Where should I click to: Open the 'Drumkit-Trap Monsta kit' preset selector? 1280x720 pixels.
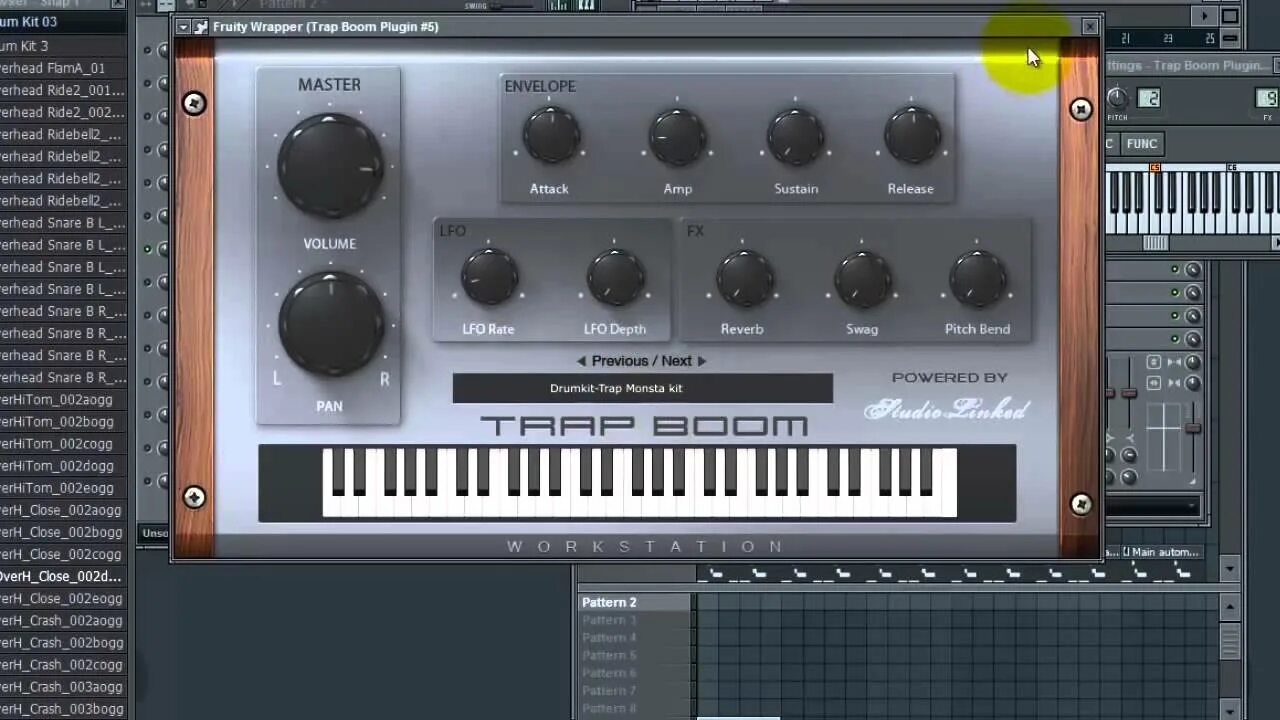[x=642, y=388]
